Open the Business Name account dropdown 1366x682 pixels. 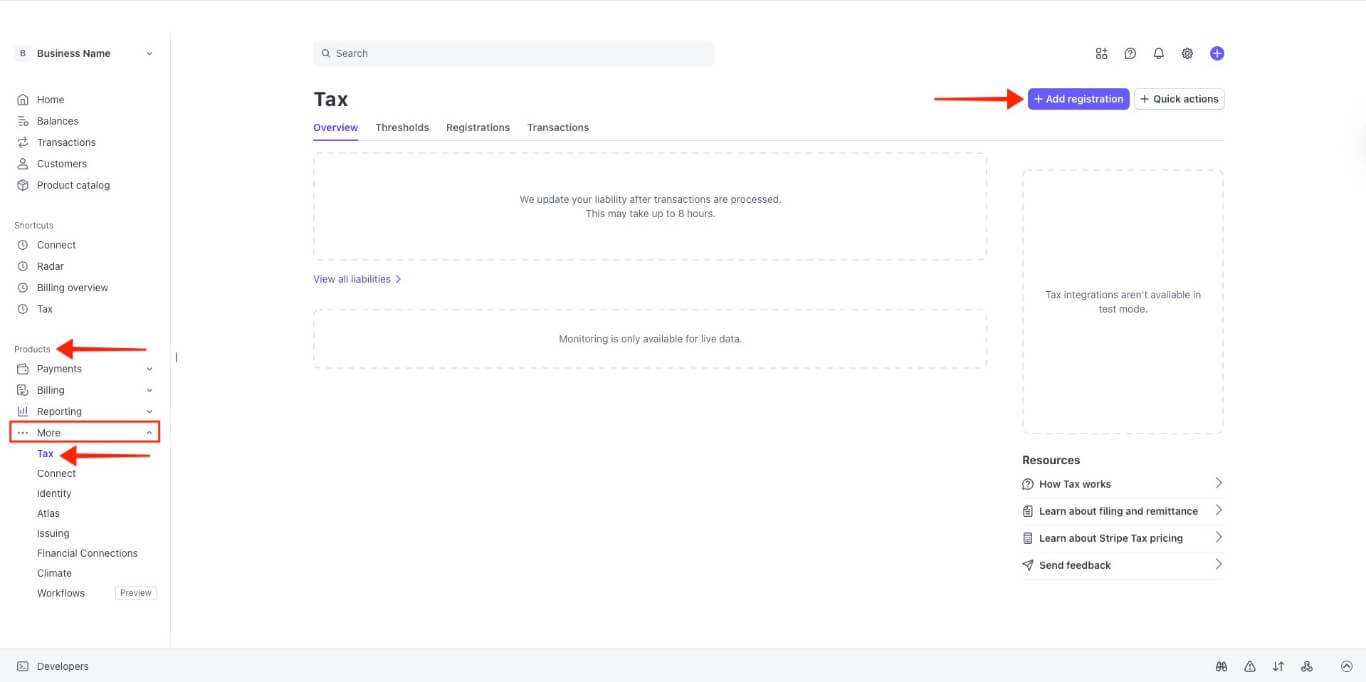point(84,54)
